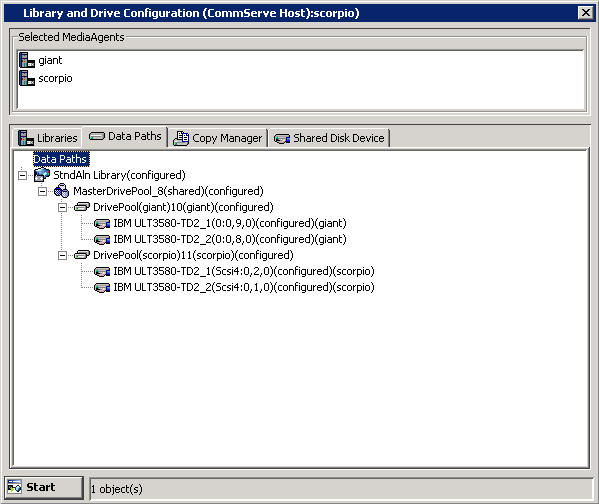This screenshot has height=504, width=599.
Task: Click the DrivePool(scorpio)11 pool icon
Action: pyautogui.click(x=82, y=255)
